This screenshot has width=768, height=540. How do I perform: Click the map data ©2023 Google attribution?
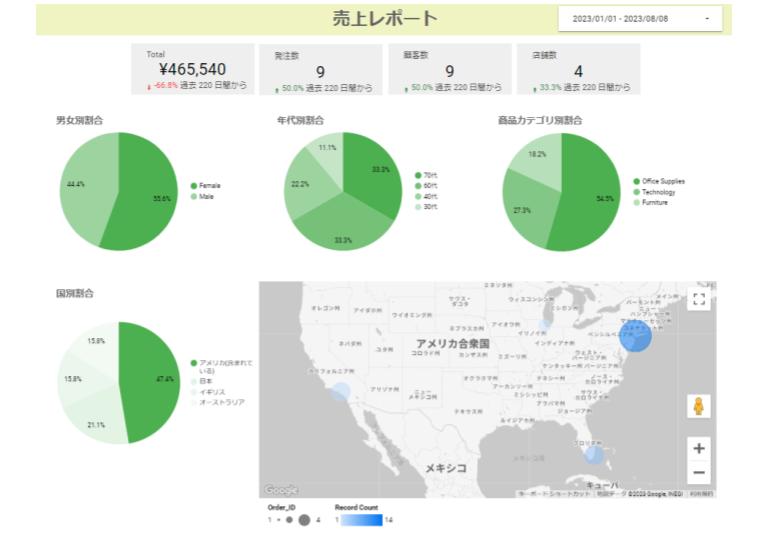coord(640,493)
